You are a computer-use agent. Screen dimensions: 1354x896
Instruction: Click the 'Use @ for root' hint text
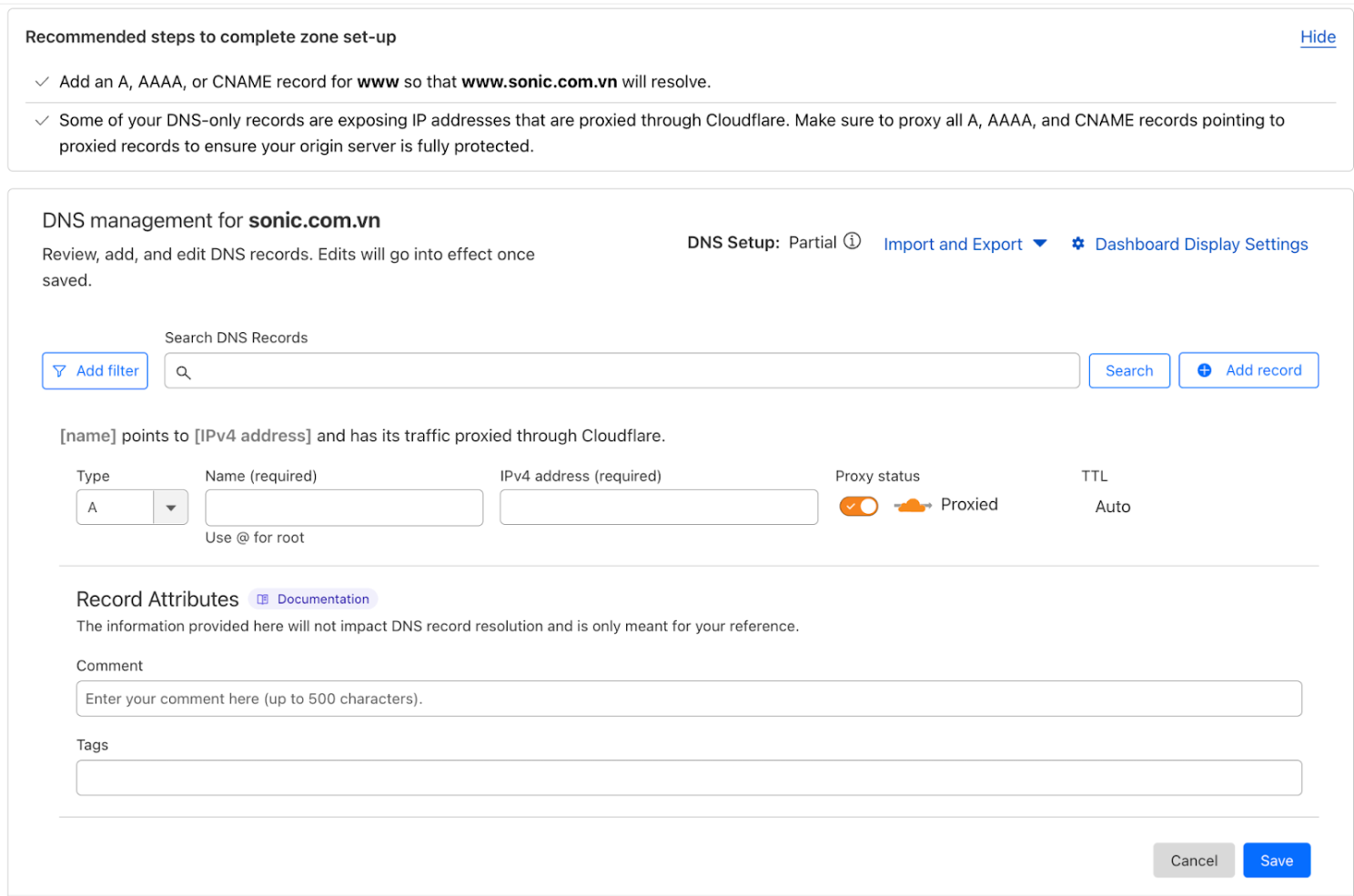coord(255,538)
